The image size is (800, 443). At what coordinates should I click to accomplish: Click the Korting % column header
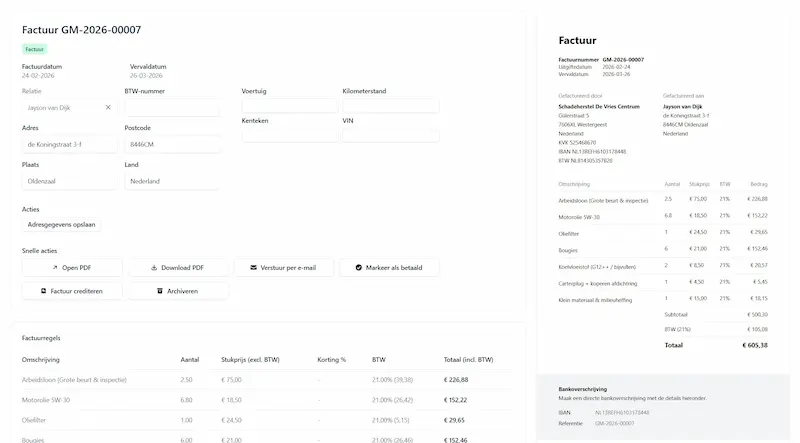332,359
